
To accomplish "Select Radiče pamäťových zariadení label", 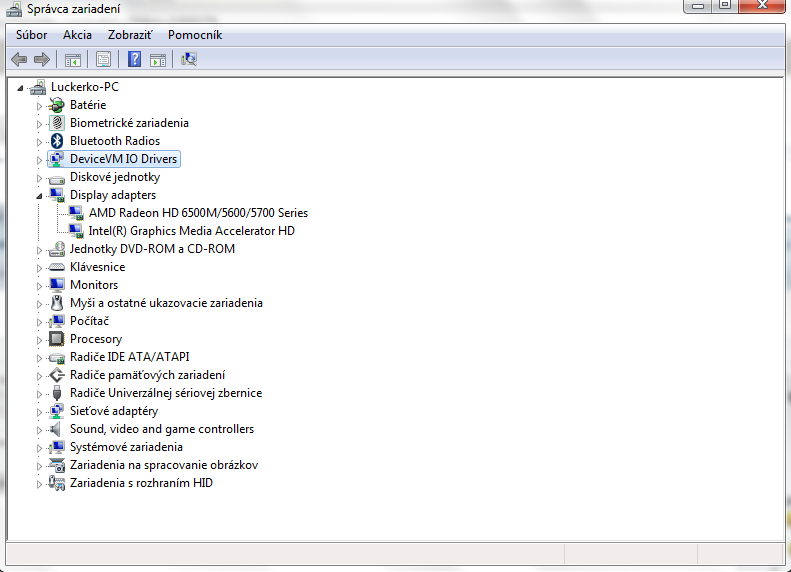I will coord(147,375).
